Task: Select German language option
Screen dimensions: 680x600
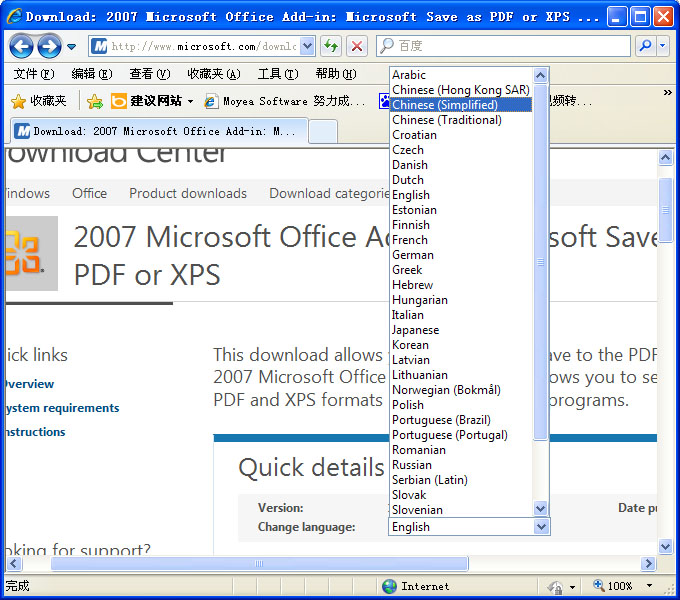Action: [x=461, y=255]
